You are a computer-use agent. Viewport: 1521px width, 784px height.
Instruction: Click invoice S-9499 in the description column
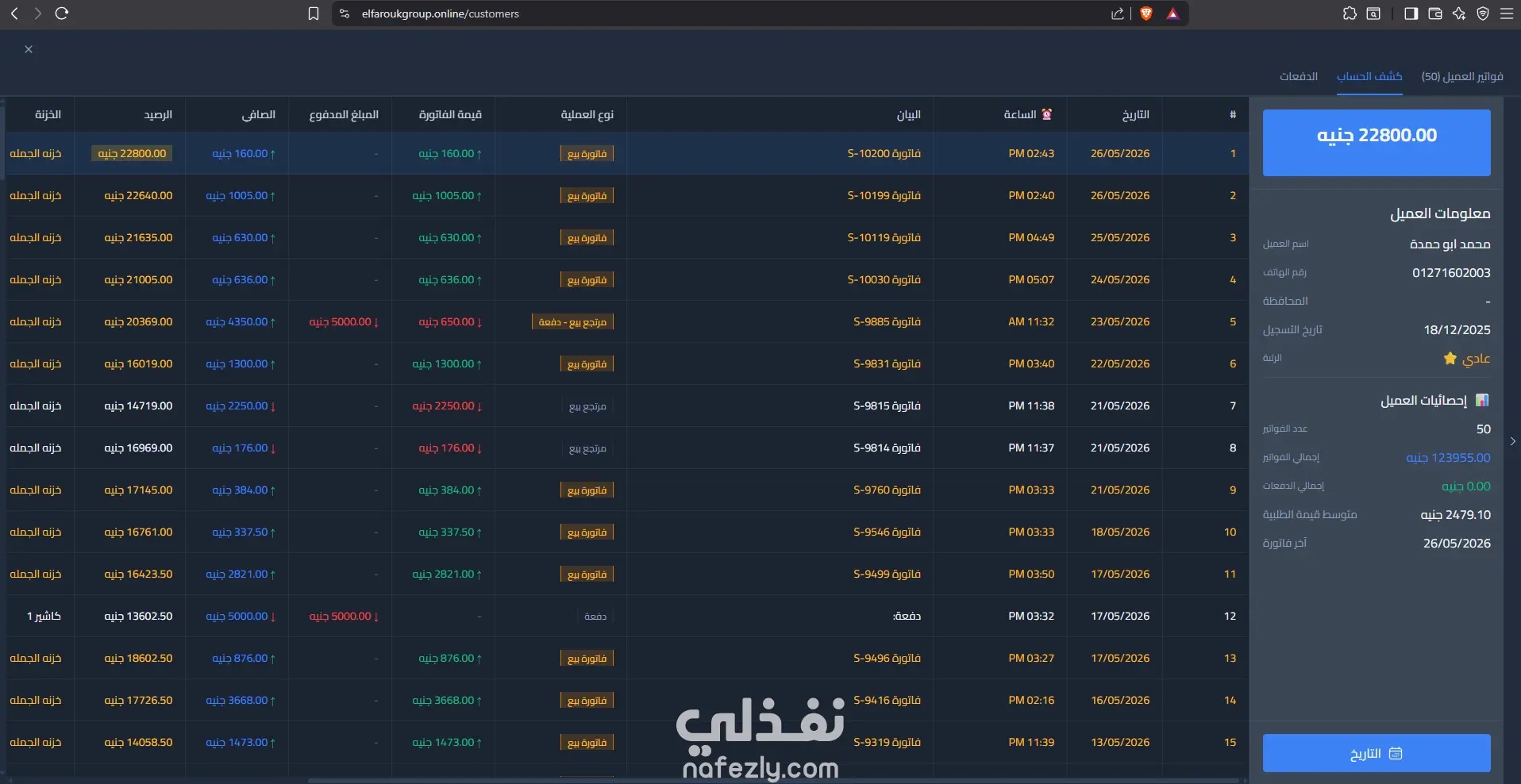[x=888, y=574]
